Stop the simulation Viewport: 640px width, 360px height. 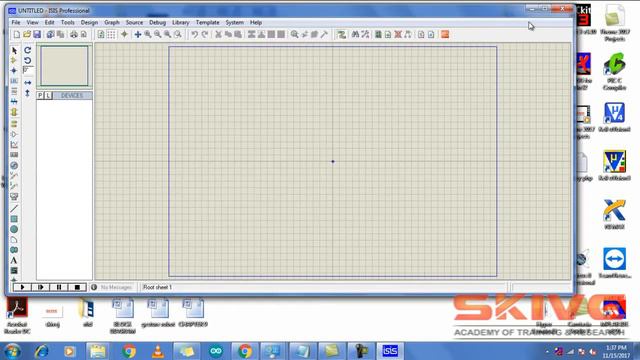click(77, 287)
